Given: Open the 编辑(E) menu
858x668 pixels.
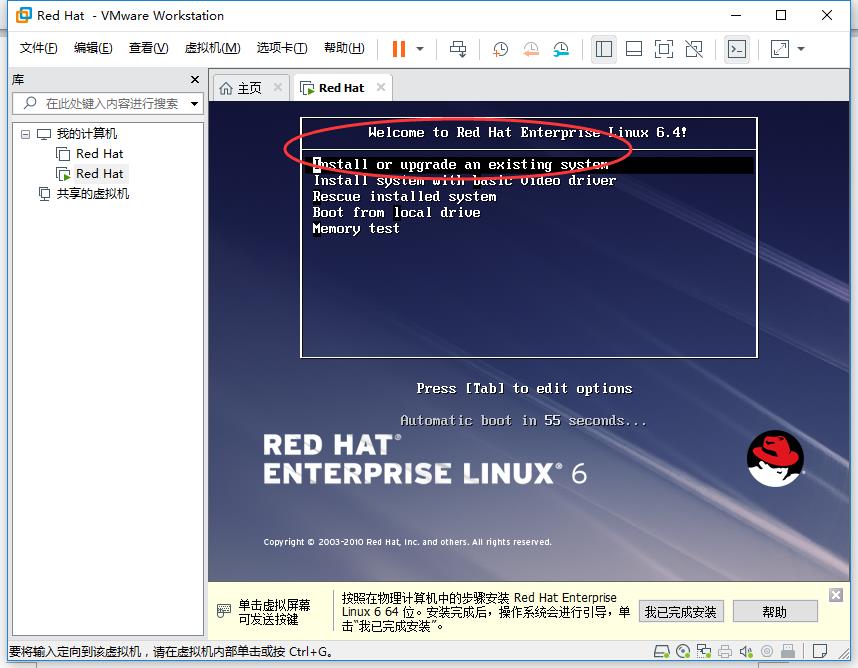Looking at the screenshot, I should [x=93, y=48].
